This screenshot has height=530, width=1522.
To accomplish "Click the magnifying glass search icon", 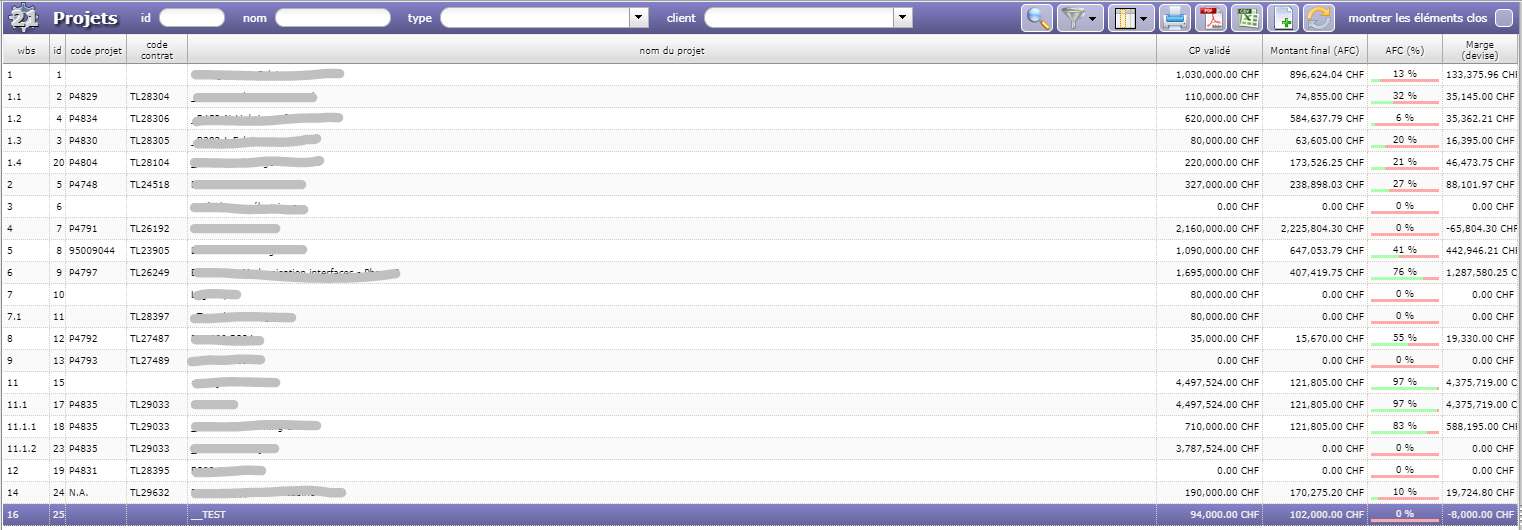I will coord(1037,18).
